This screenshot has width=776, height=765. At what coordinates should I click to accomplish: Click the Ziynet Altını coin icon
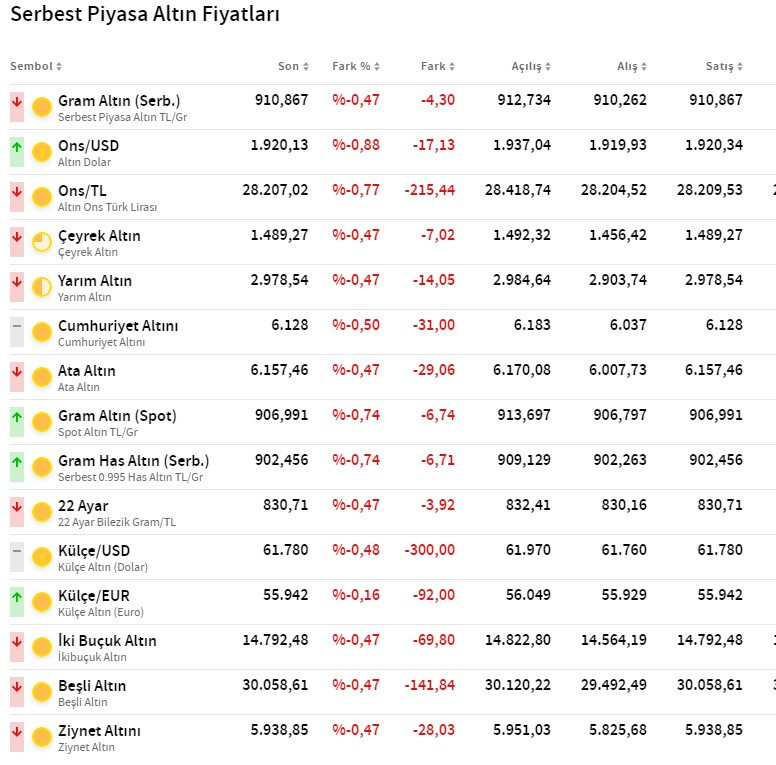pos(42,738)
